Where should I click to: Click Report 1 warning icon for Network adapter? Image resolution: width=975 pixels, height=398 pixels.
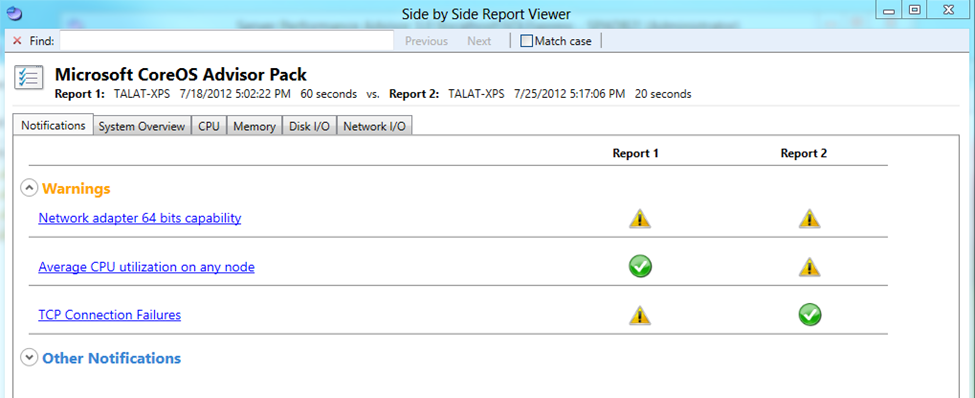[x=640, y=219]
